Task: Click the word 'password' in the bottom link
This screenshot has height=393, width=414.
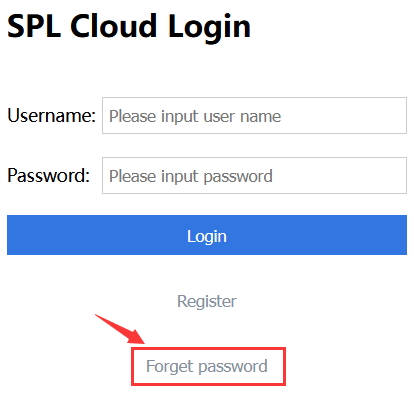Action: click(233, 367)
